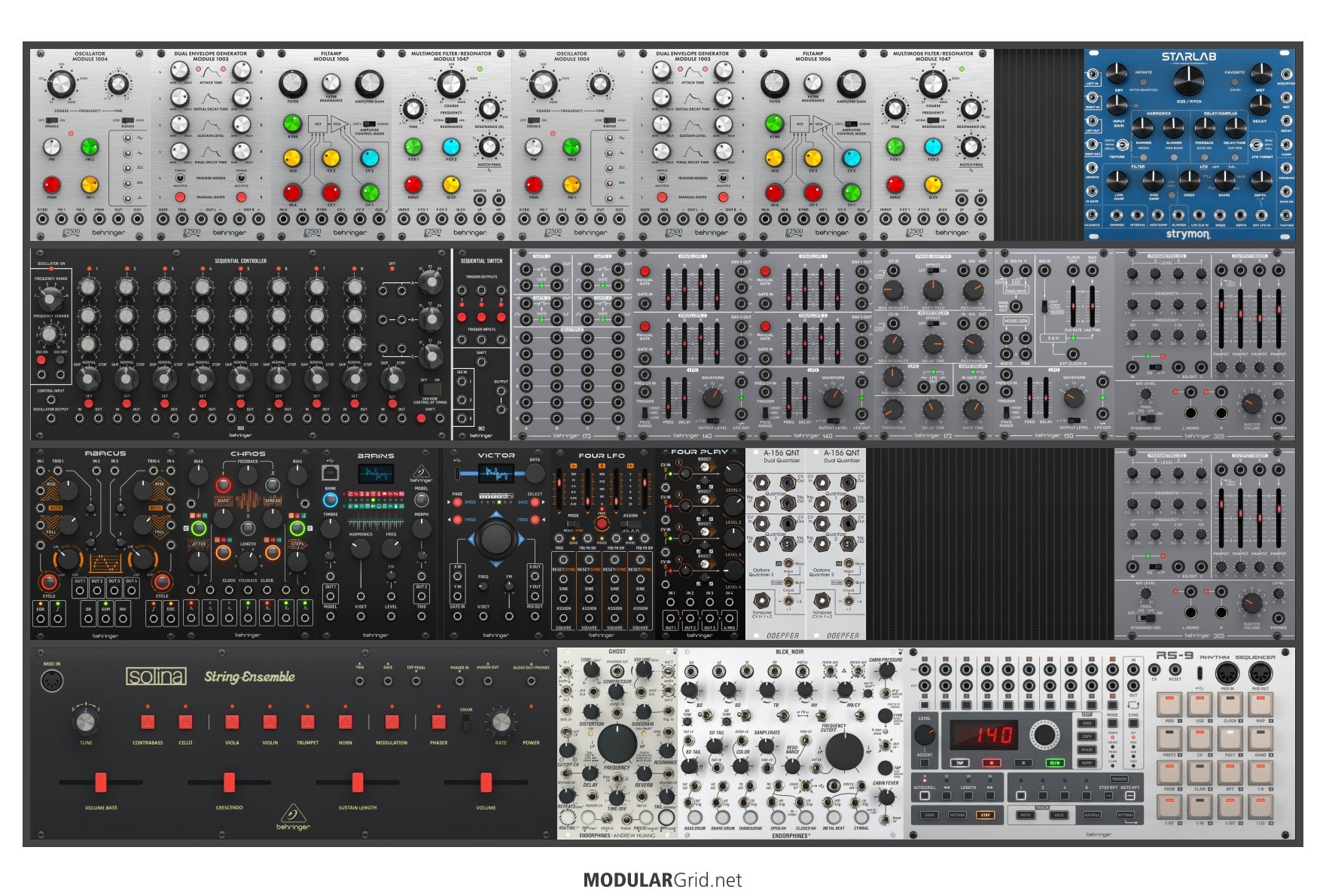Toggle the Solina TRUMPET button
This screenshot has height=896, width=1326.
coord(307,721)
